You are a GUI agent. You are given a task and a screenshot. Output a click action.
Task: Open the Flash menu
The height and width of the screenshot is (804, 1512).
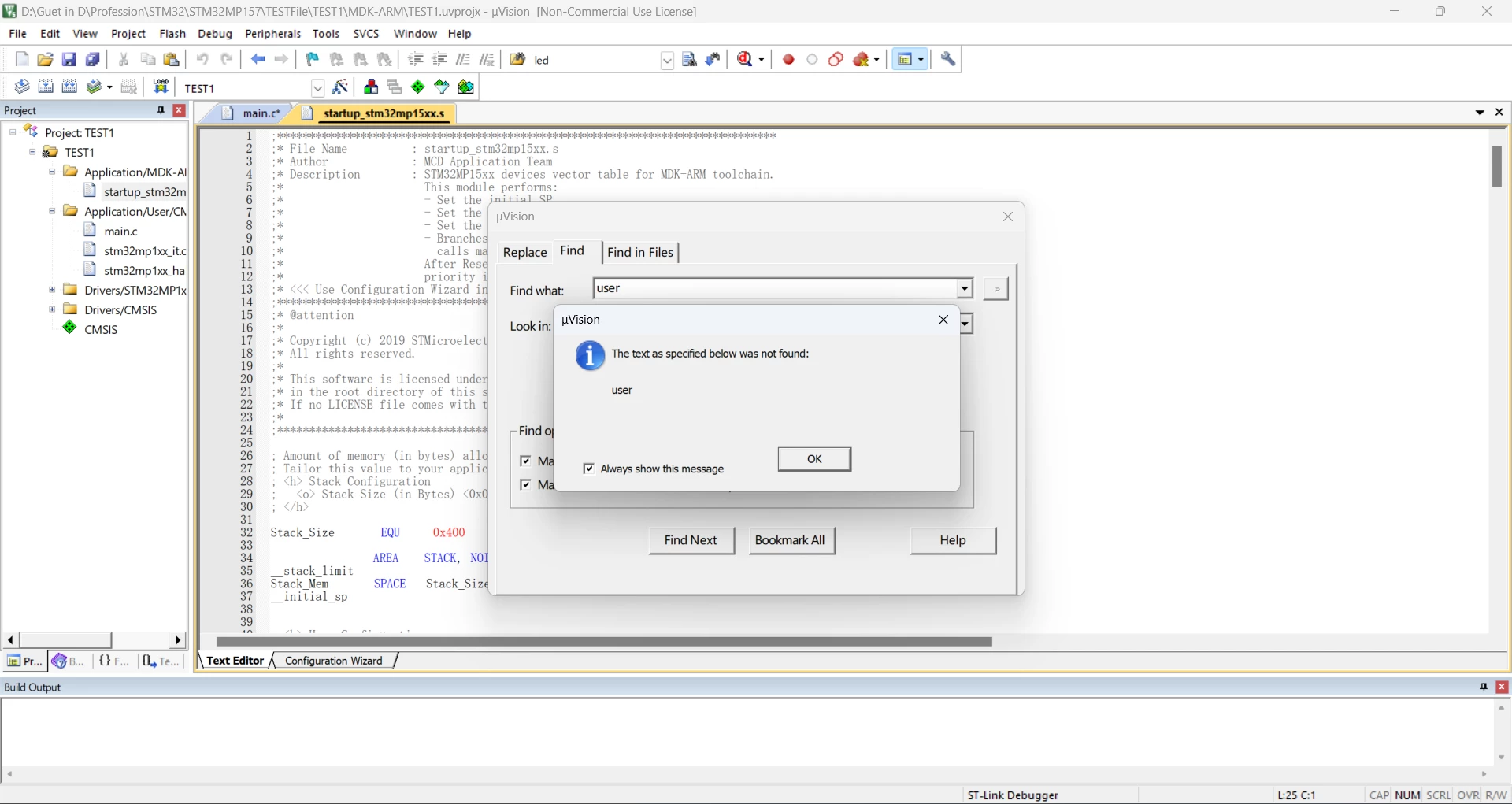[x=172, y=34]
